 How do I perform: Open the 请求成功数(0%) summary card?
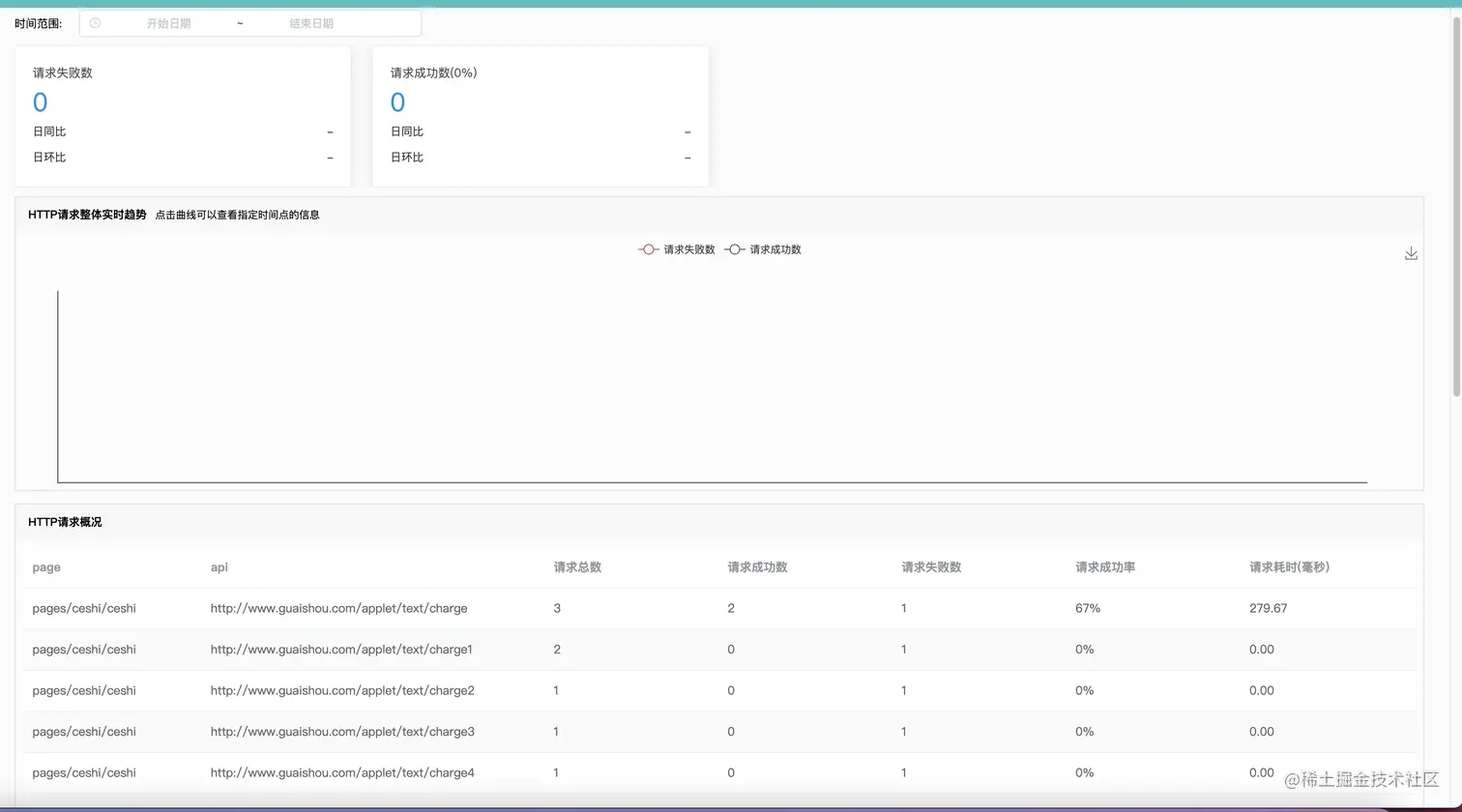click(541, 116)
